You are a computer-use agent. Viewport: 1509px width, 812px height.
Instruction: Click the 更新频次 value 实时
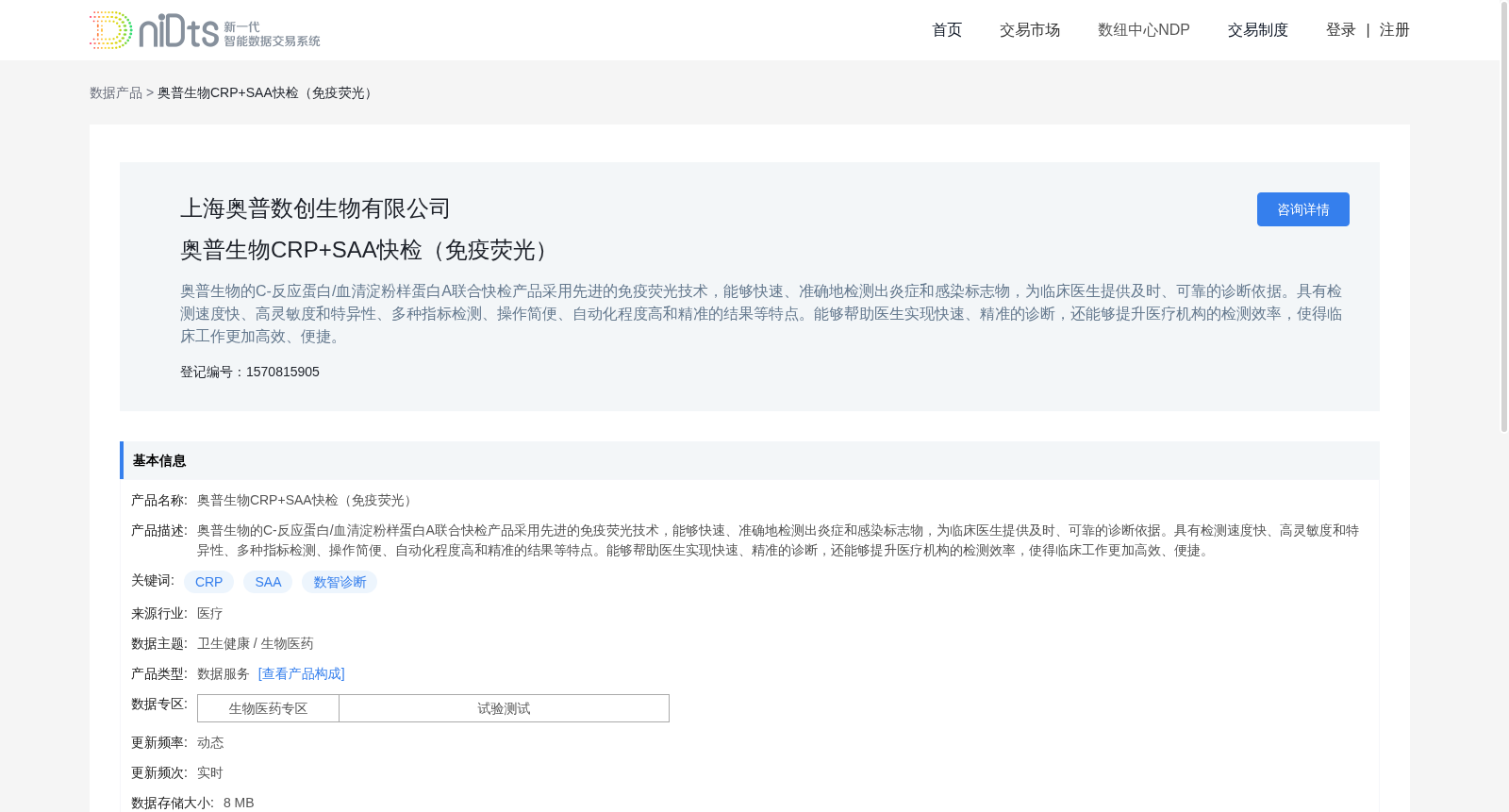pyautogui.click(x=210, y=772)
